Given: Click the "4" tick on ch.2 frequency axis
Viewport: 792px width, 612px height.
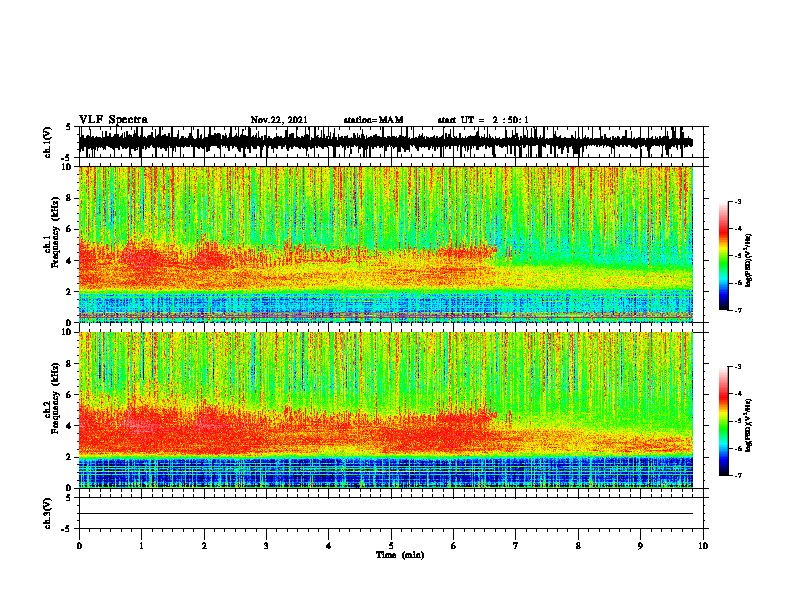Looking at the screenshot, I should (x=69, y=426).
